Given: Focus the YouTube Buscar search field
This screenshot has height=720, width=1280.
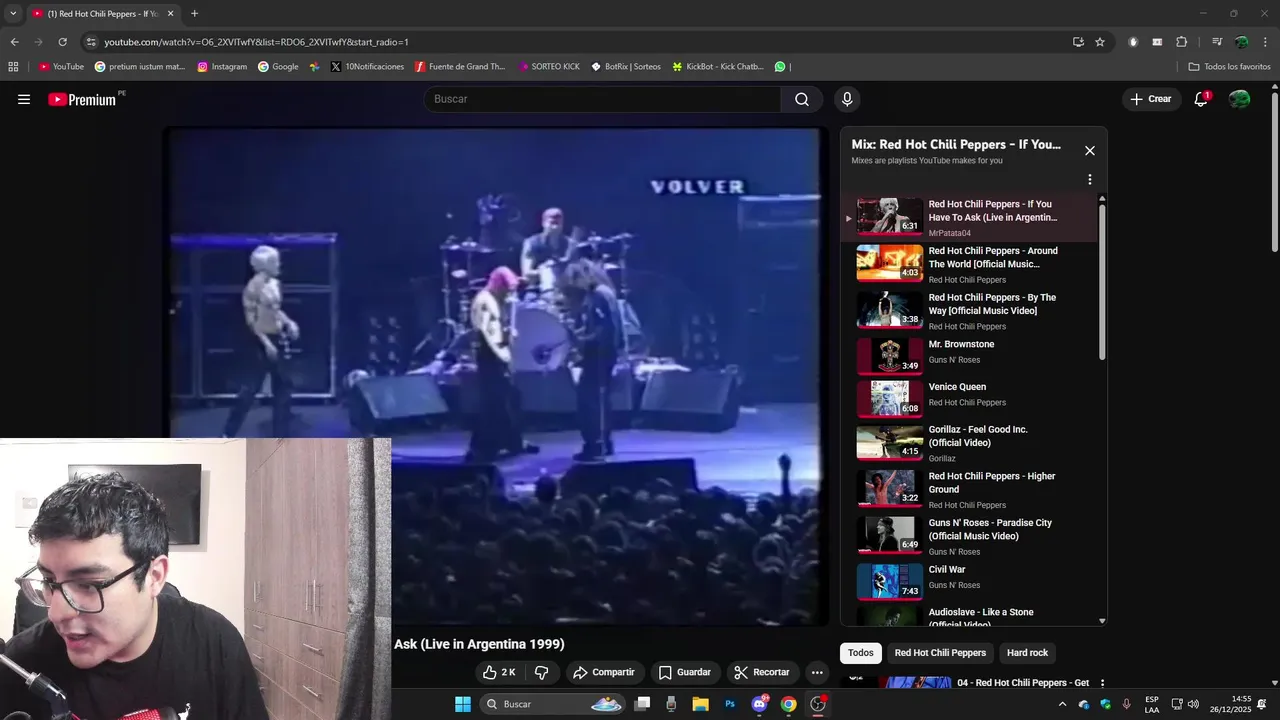Looking at the screenshot, I should tap(602, 99).
